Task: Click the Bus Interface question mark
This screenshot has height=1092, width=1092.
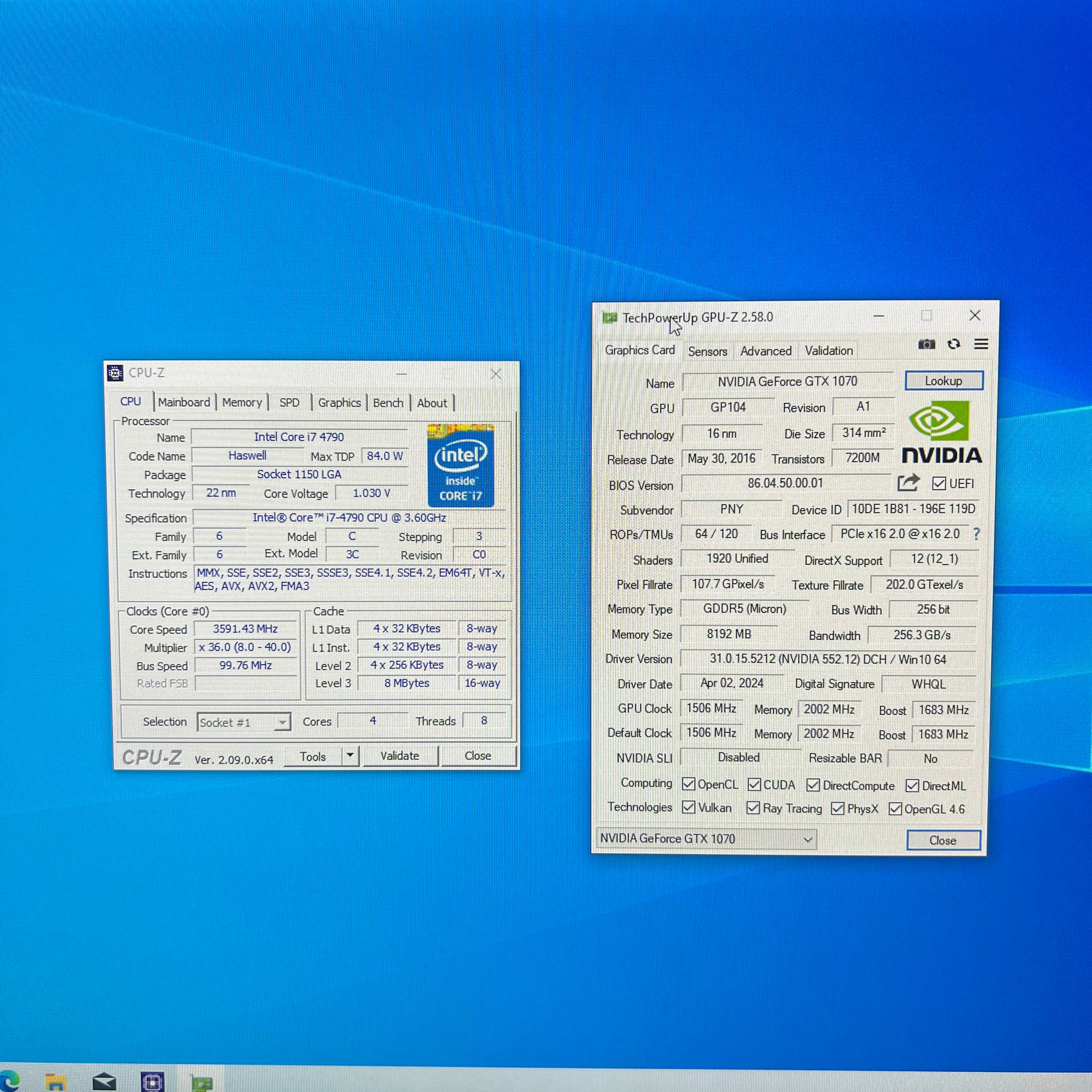Action: coord(976,533)
